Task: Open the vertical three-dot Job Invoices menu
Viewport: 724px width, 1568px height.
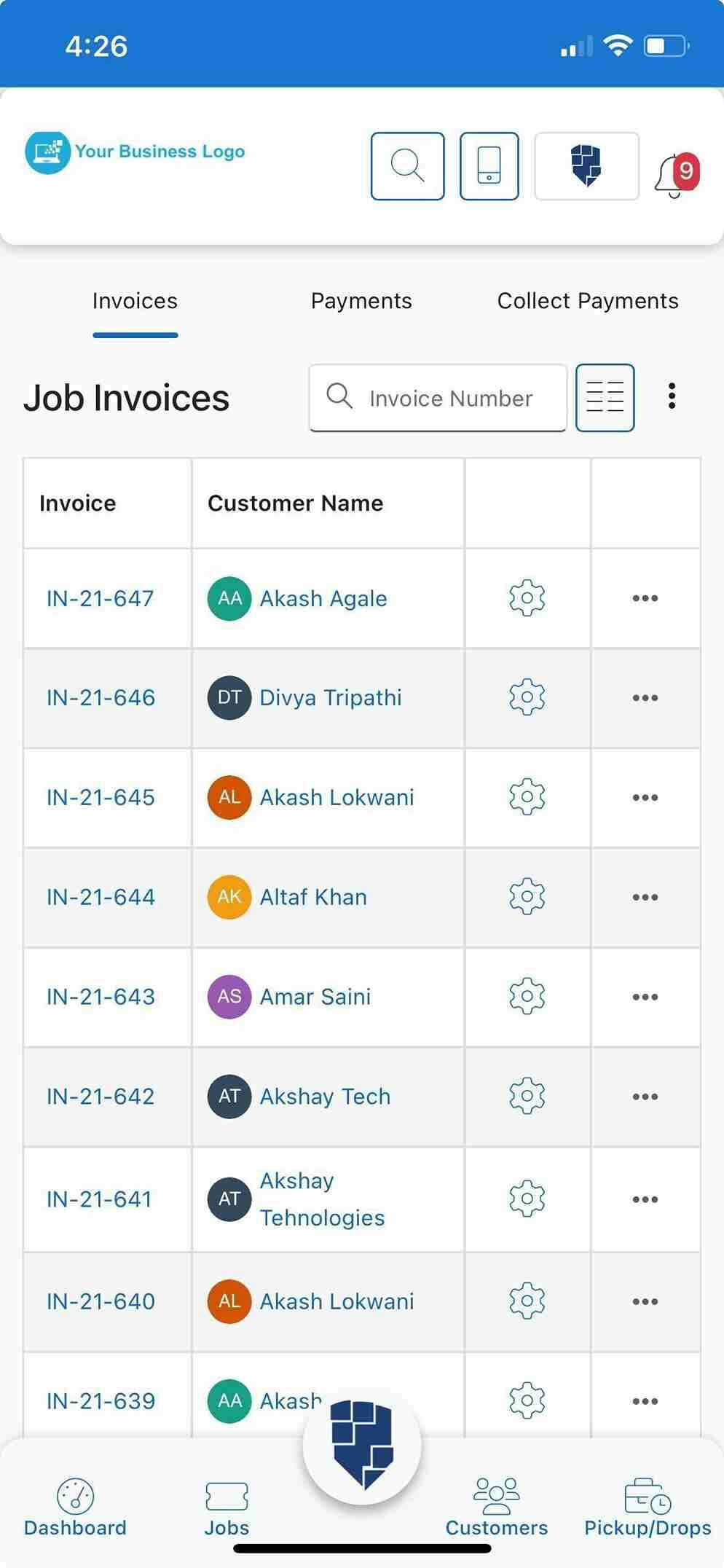Action: click(672, 396)
